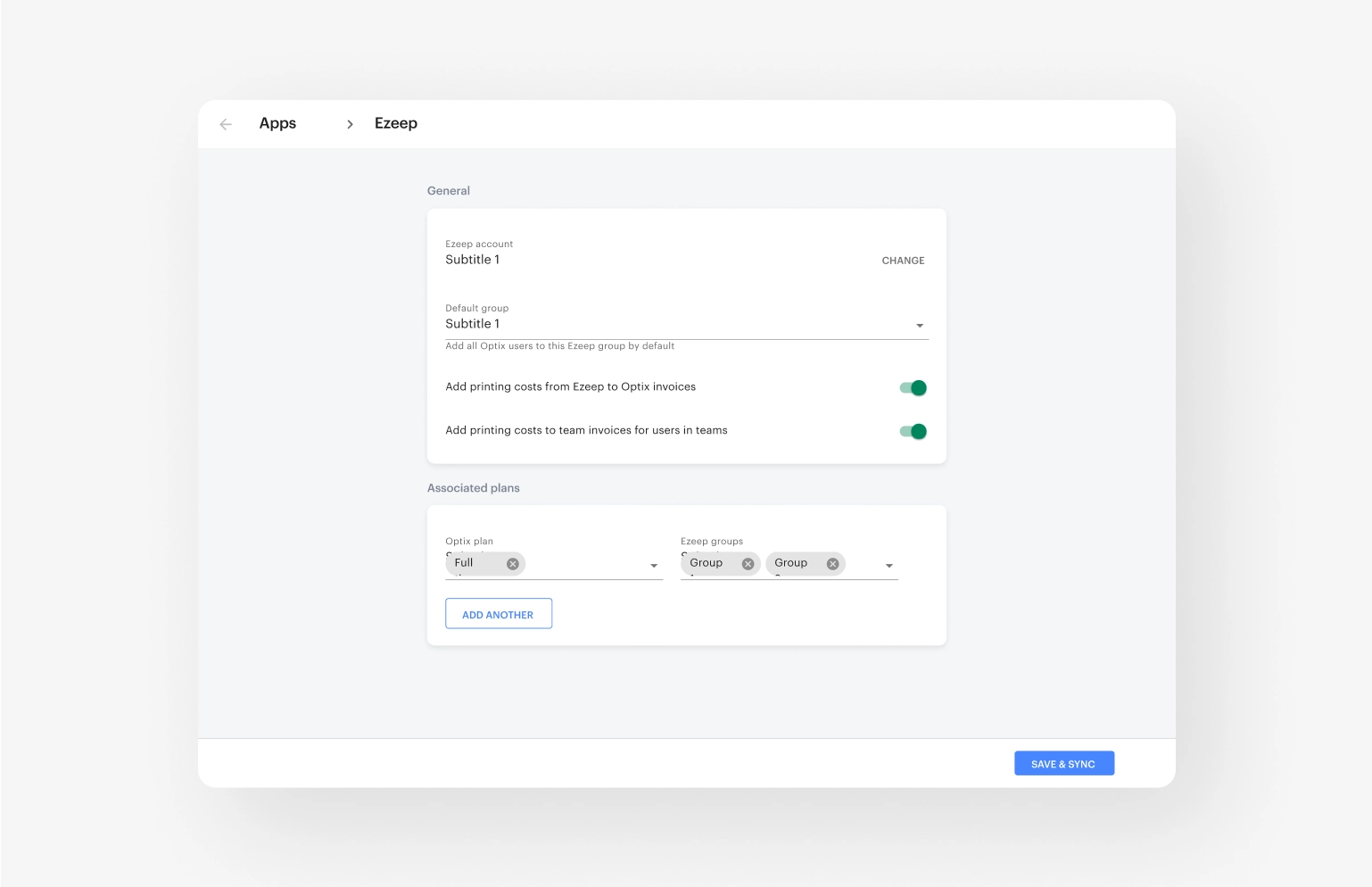Disable adding printing costs to Optix invoices
1372x887 pixels.
pos(913,387)
